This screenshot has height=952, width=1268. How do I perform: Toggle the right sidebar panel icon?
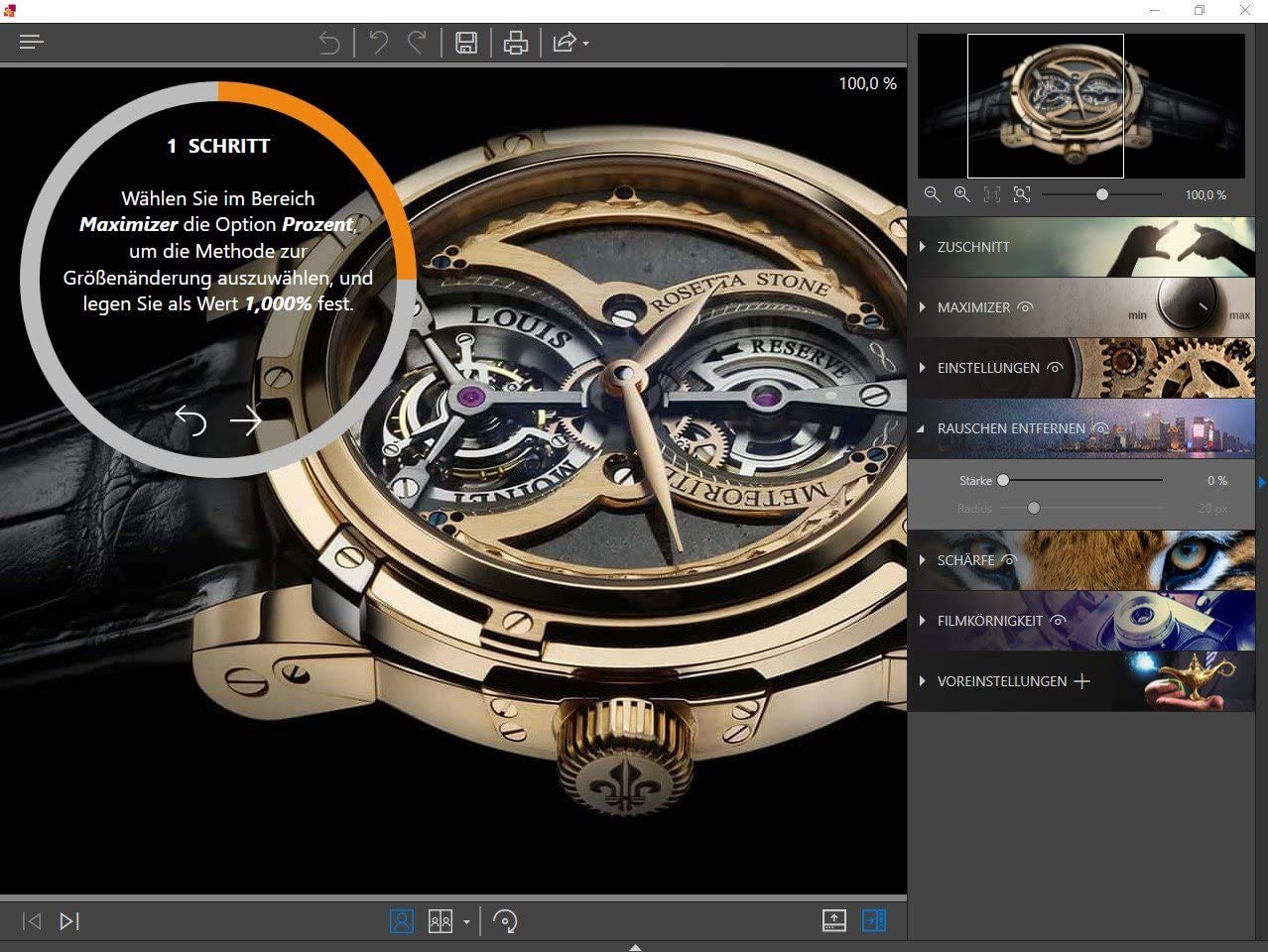[874, 920]
